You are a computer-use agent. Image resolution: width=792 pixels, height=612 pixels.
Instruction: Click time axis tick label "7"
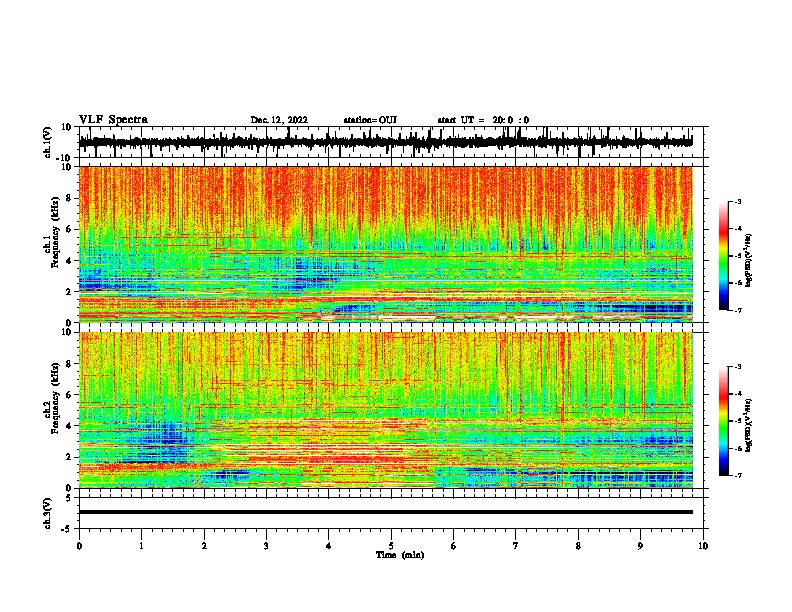tap(516, 546)
